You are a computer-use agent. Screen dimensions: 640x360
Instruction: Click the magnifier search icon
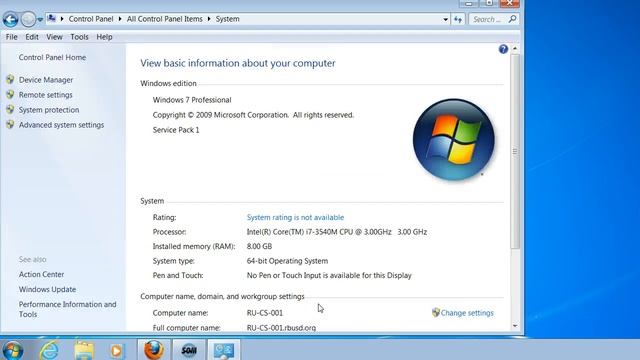click(x=513, y=19)
